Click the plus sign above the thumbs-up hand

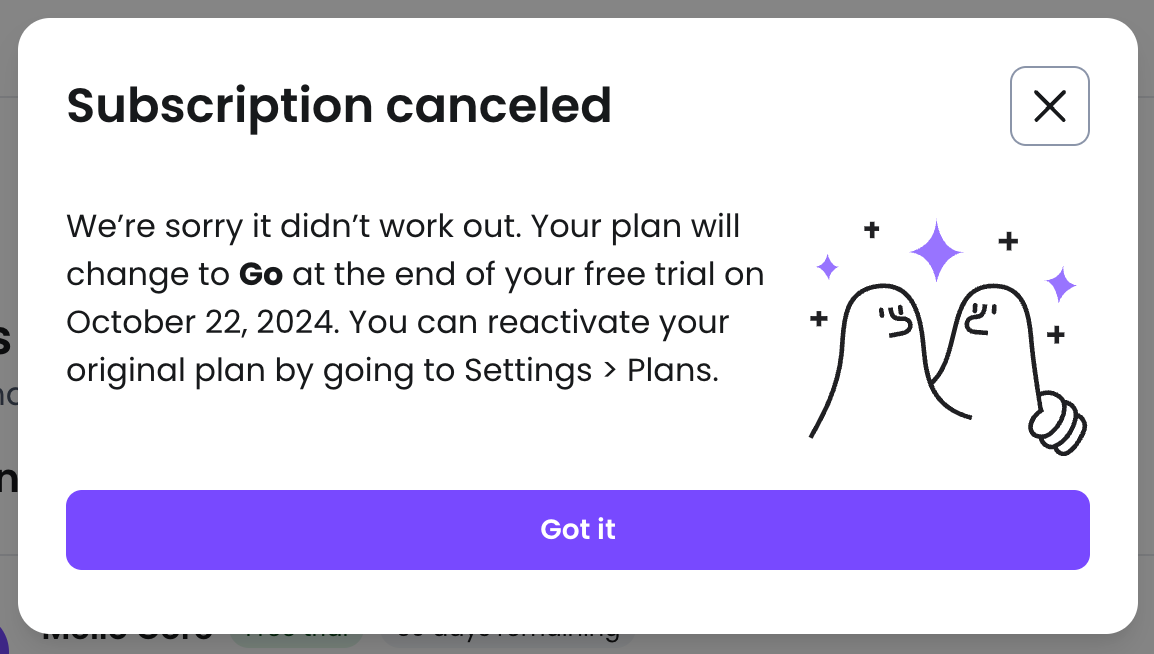pyautogui.click(x=1054, y=335)
